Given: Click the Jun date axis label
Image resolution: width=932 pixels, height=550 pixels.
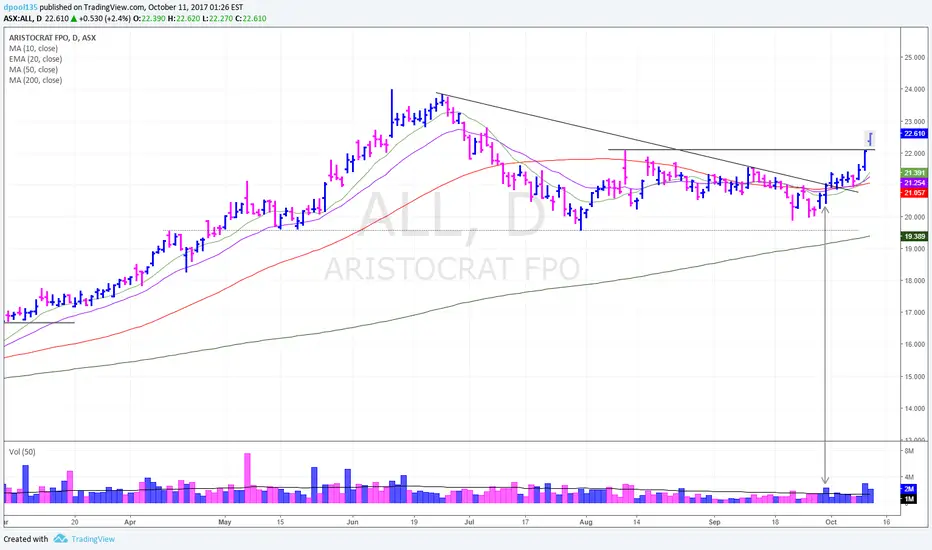Looking at the screenshot, I should [352, 522].
